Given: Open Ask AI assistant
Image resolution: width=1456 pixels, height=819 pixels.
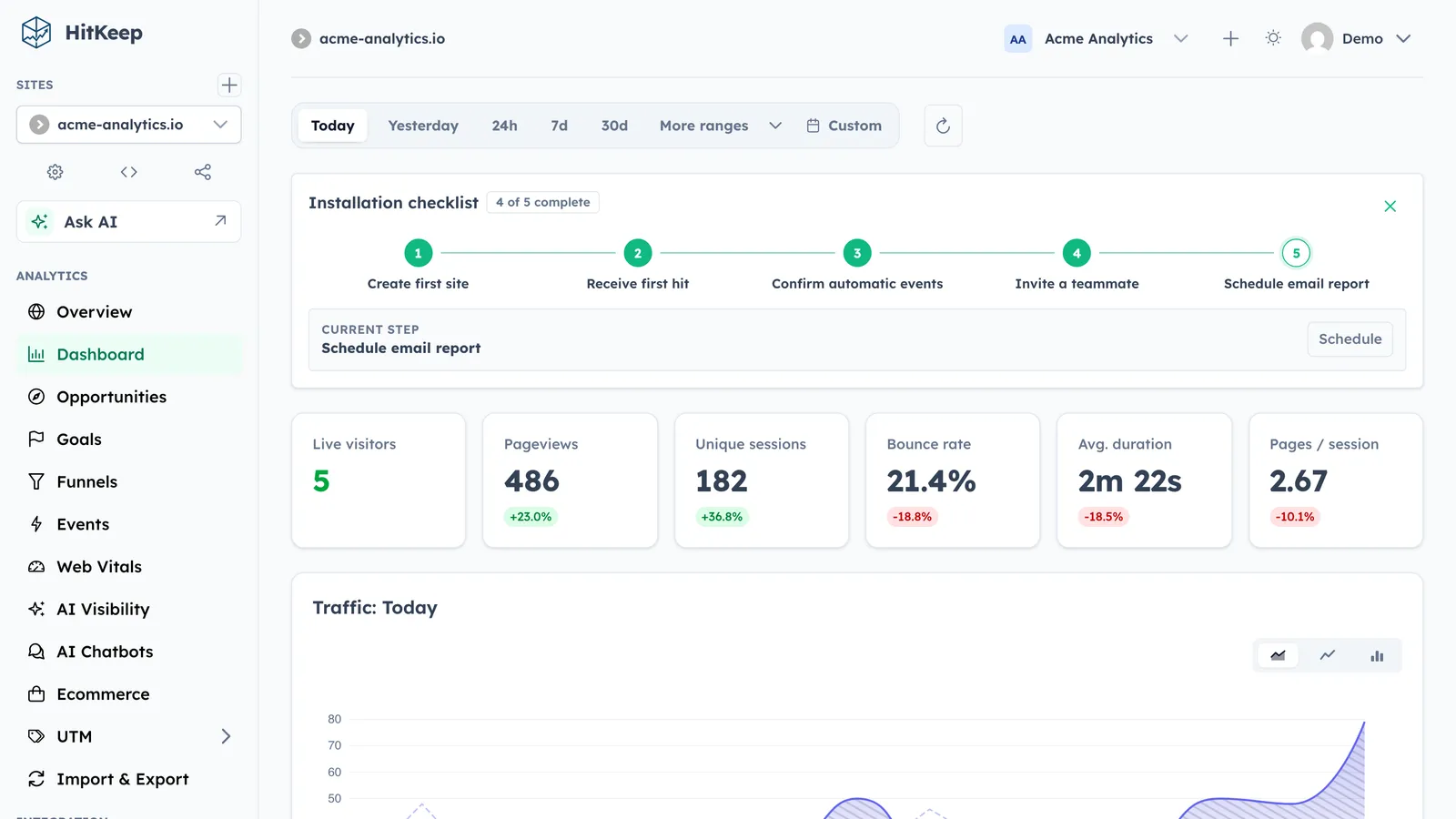Looking at the screenshot, I should click(128, 222).
